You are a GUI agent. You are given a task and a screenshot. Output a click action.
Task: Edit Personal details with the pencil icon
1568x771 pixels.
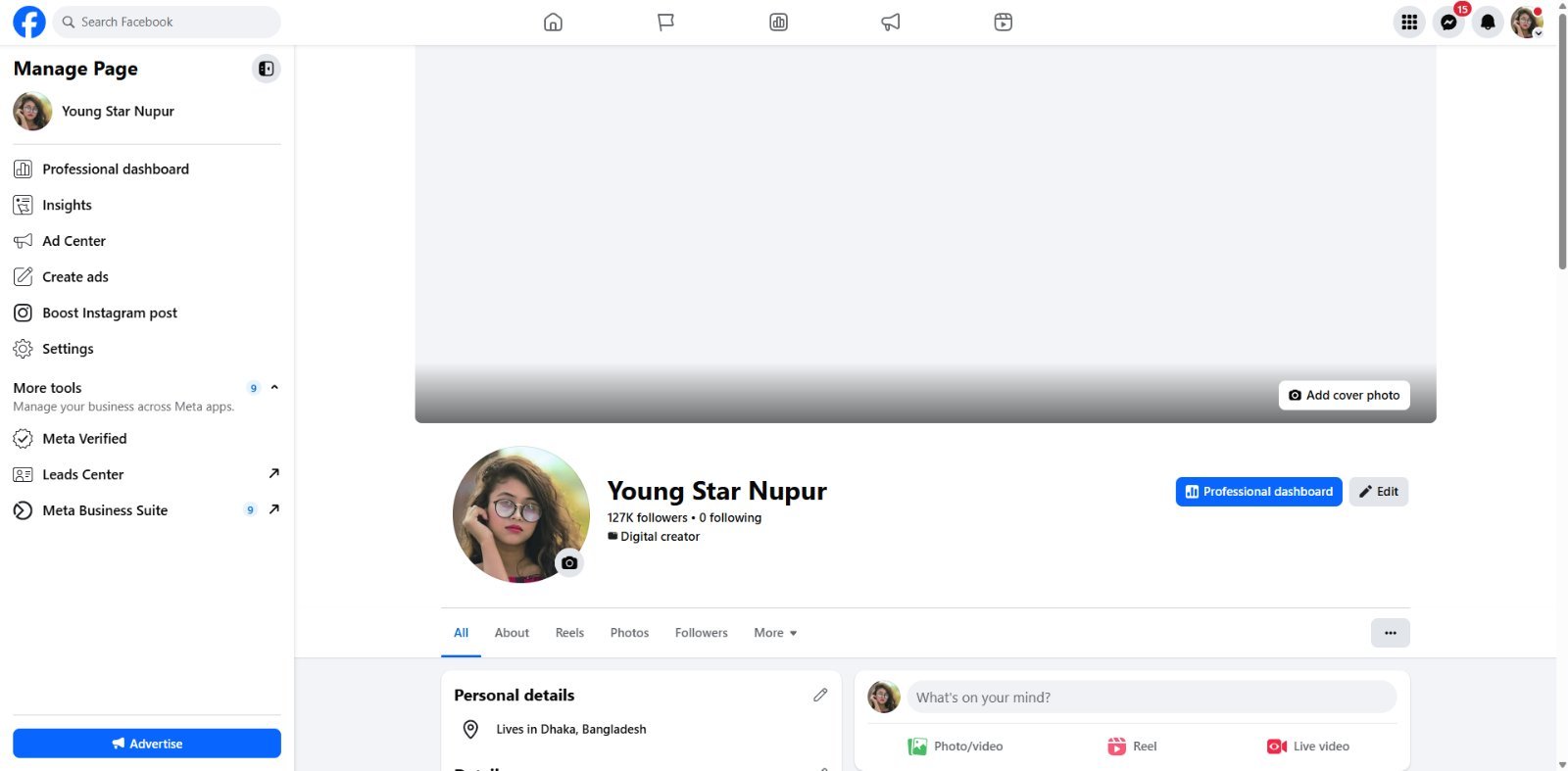click(820, 695)
